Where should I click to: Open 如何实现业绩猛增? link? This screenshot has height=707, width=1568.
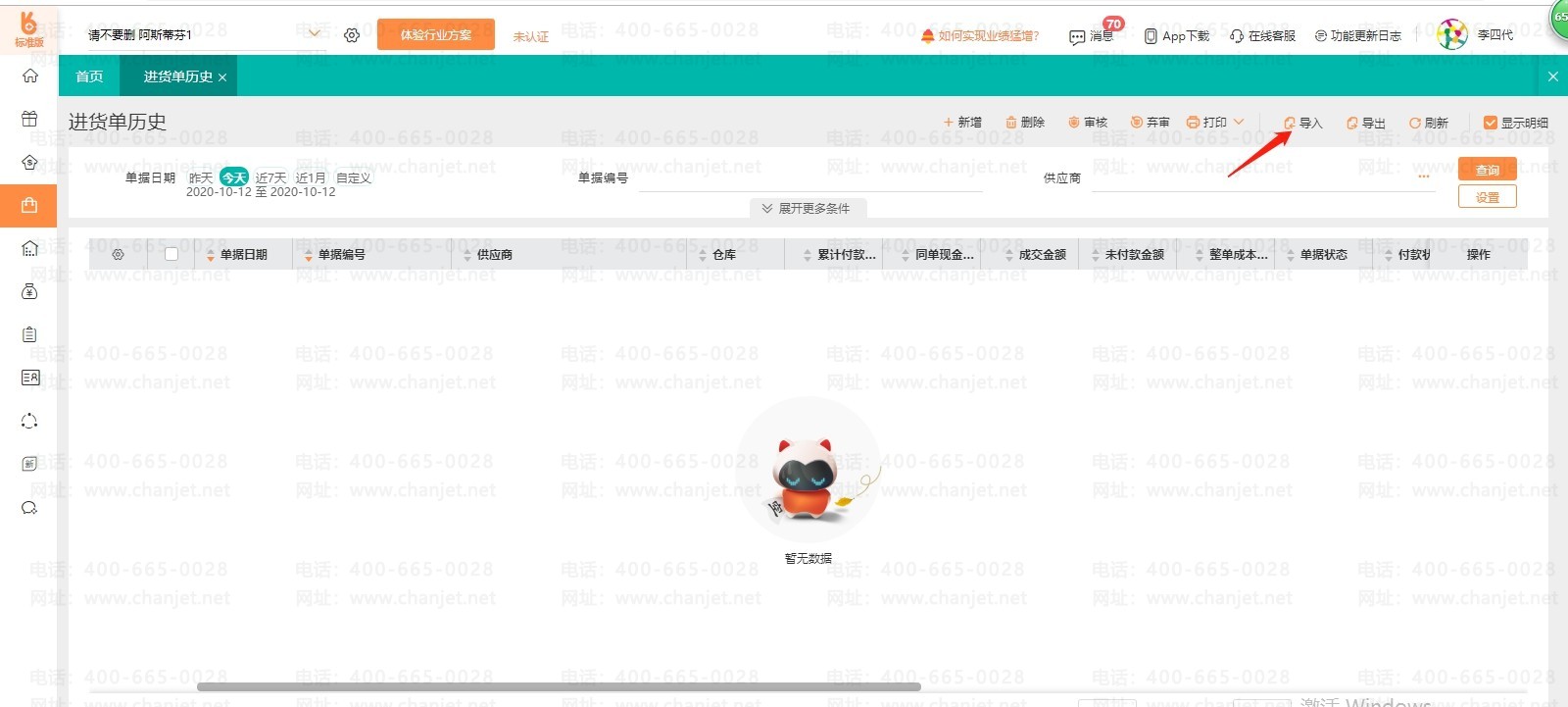980,36
